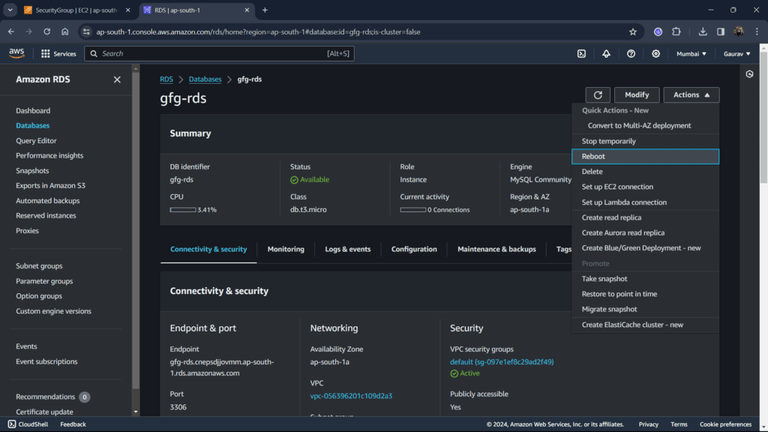Open a new browser tab
The image size is (768, 432).
[x=265, y=10]
